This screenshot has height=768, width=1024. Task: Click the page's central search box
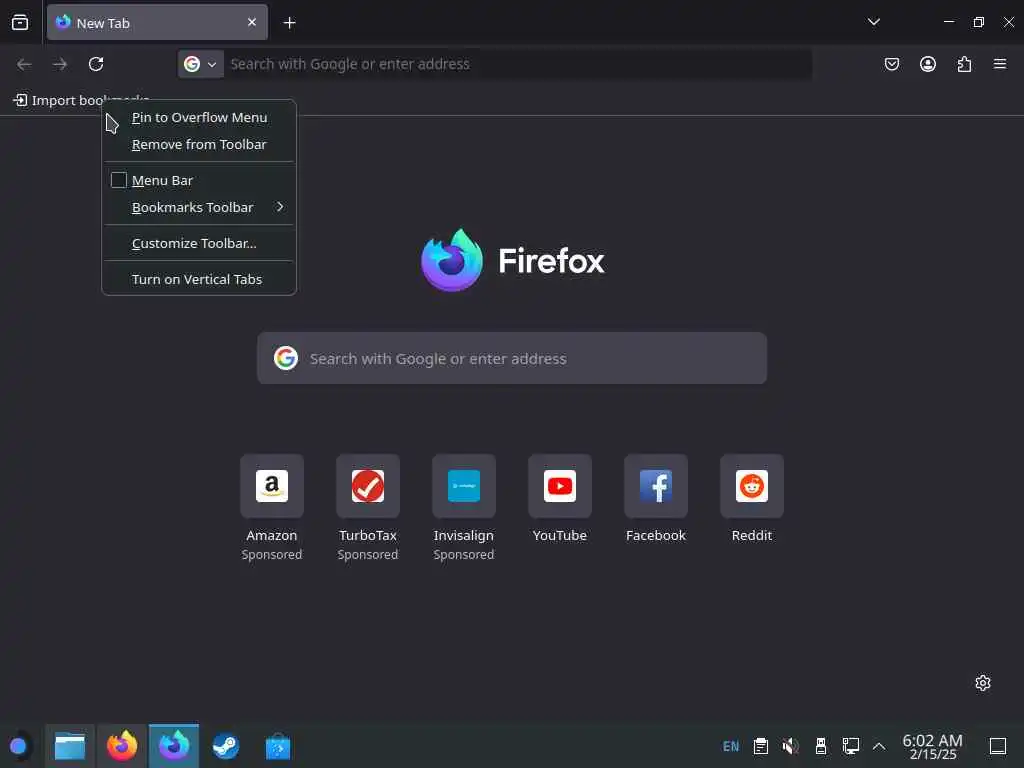point(511,358)
